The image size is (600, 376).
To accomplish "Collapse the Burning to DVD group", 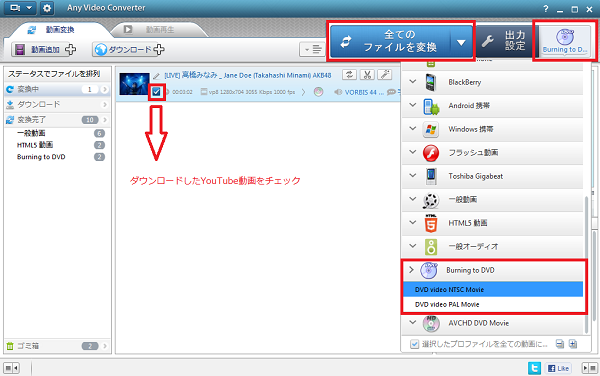I will tap(412, 270).
